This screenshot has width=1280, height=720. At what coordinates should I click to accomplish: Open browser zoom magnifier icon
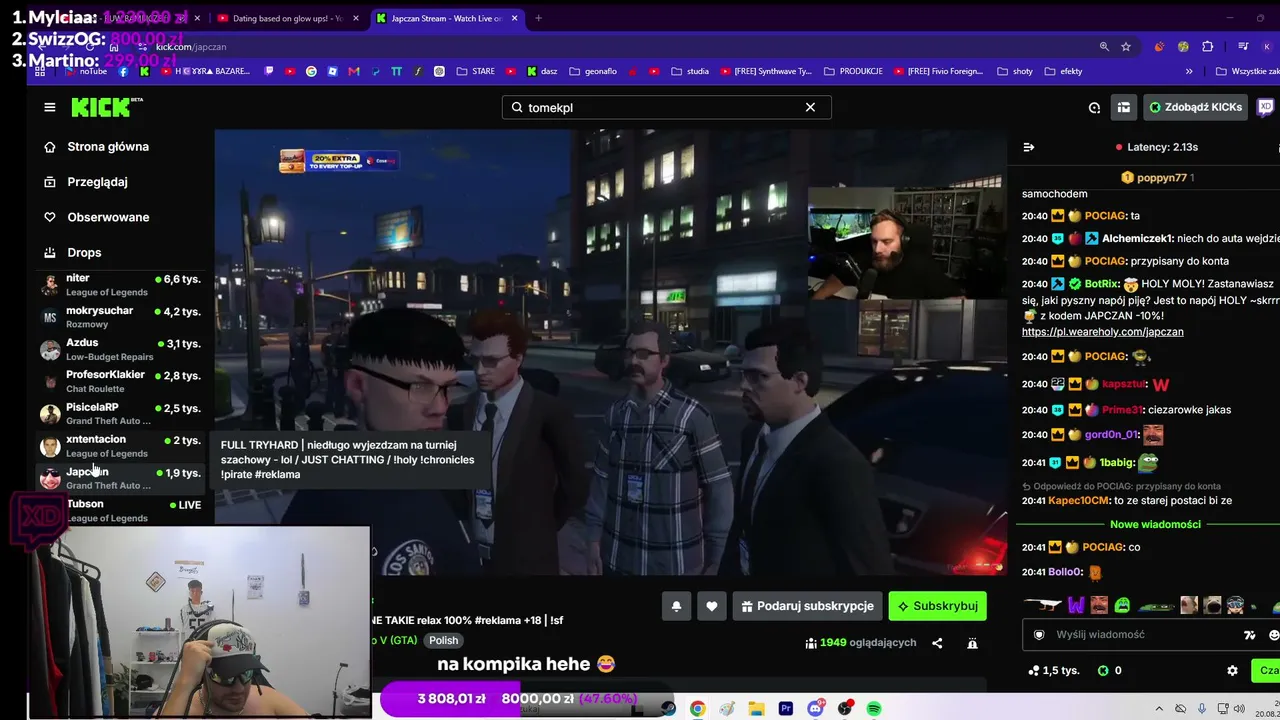pos(1104,47)
